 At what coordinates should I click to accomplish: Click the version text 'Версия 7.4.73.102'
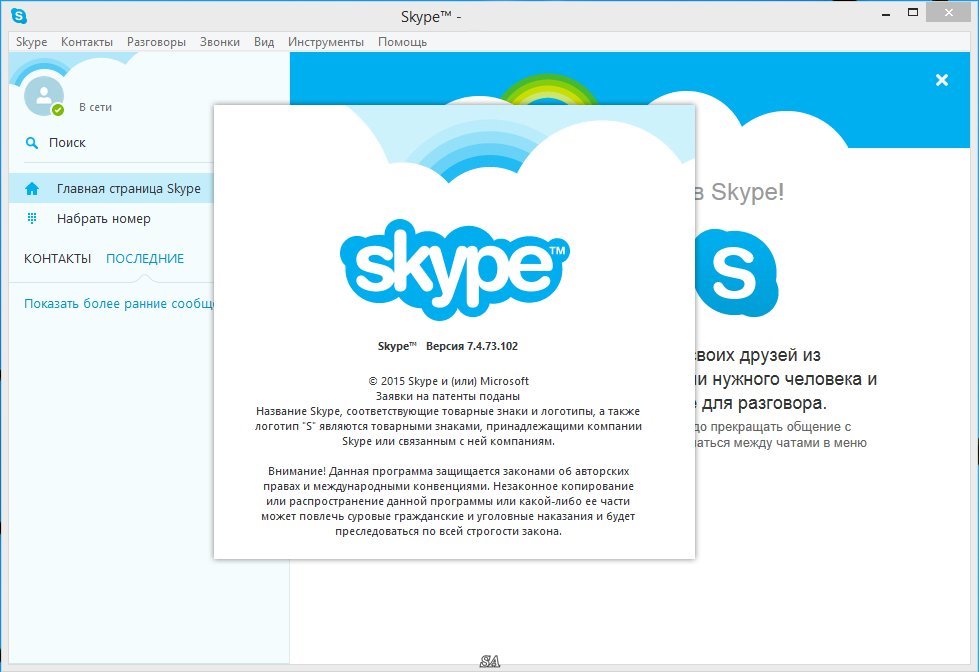coord(472,346)
